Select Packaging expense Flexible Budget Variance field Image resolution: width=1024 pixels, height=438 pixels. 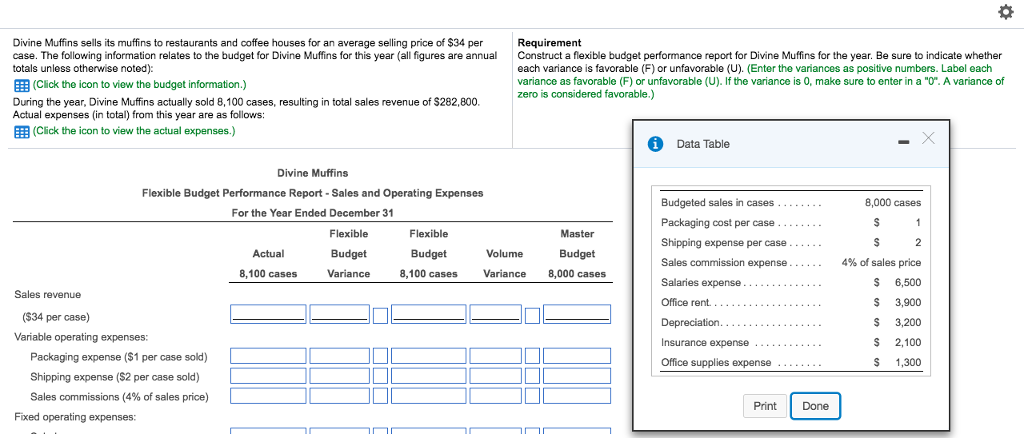(x=340, y=356)
